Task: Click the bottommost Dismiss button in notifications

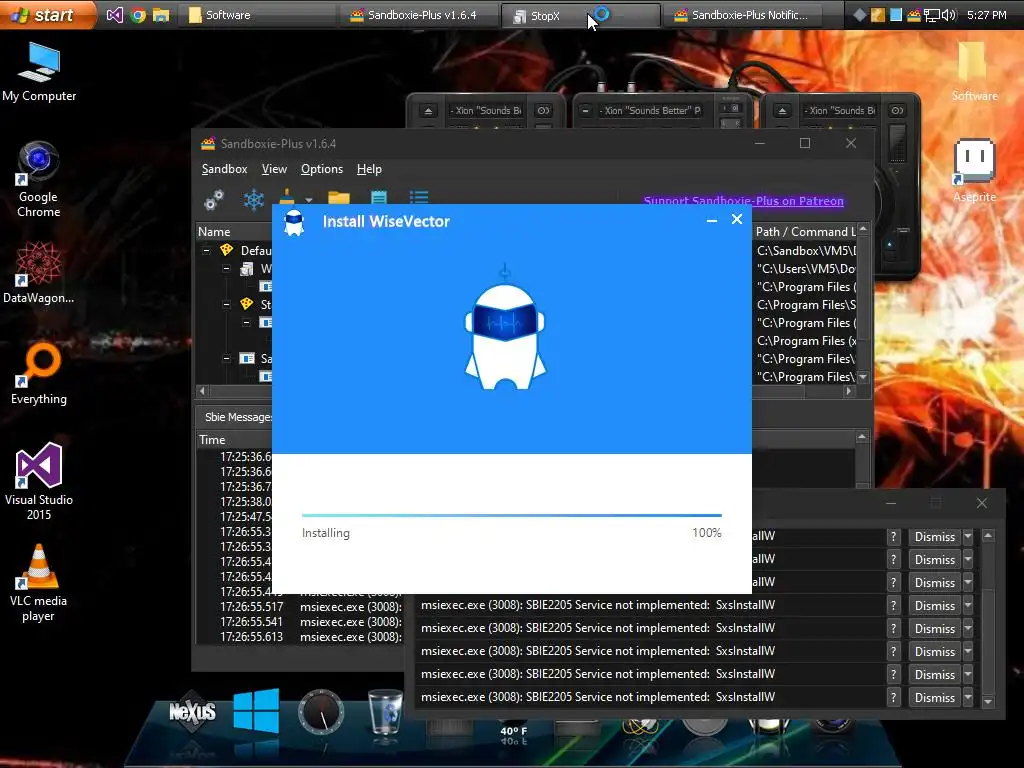Action: (x=934, y=697)
